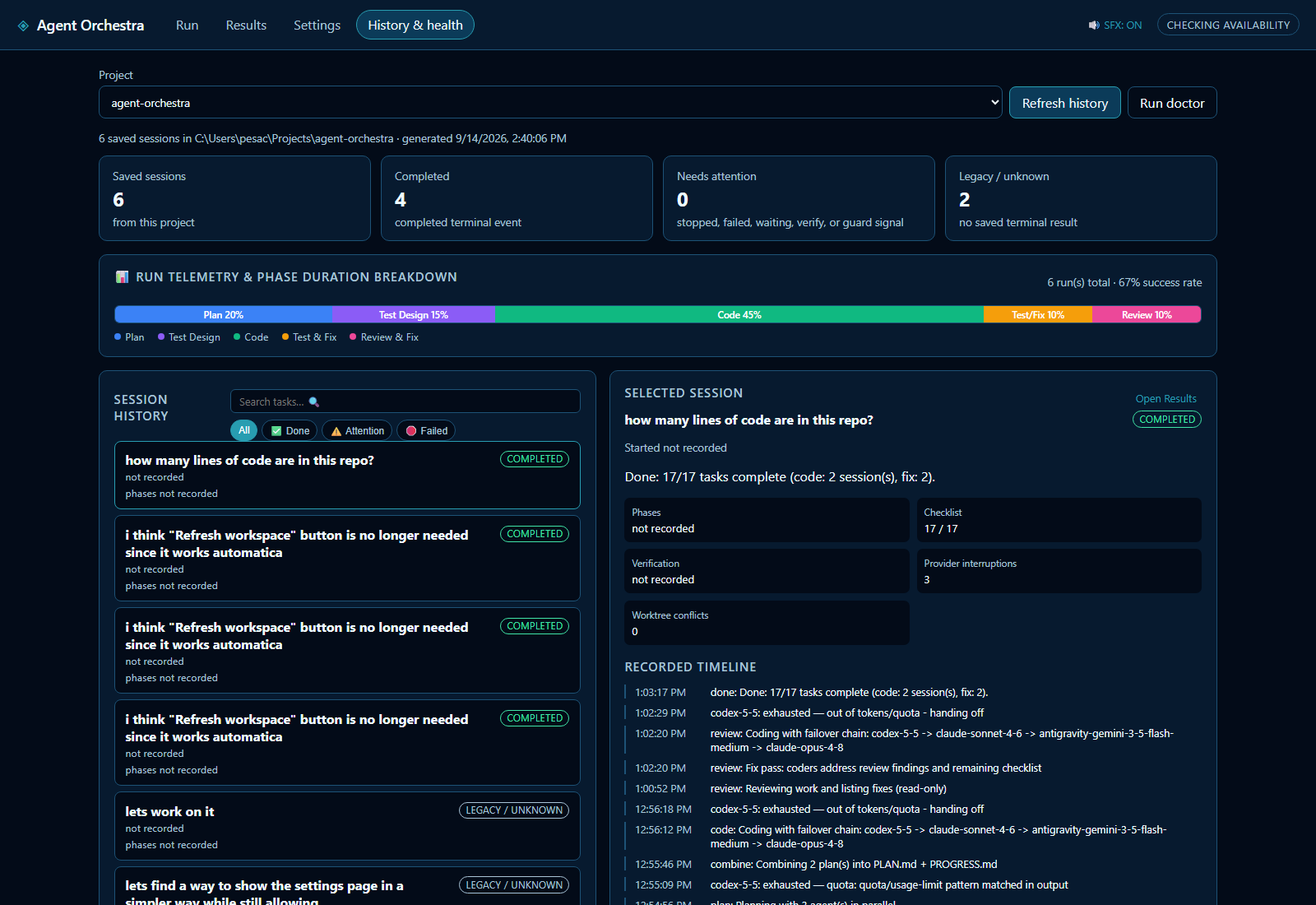1316x905 pixels.
Task: Click the warning triangle icon on the Attention filter
Action: point(336,431)
